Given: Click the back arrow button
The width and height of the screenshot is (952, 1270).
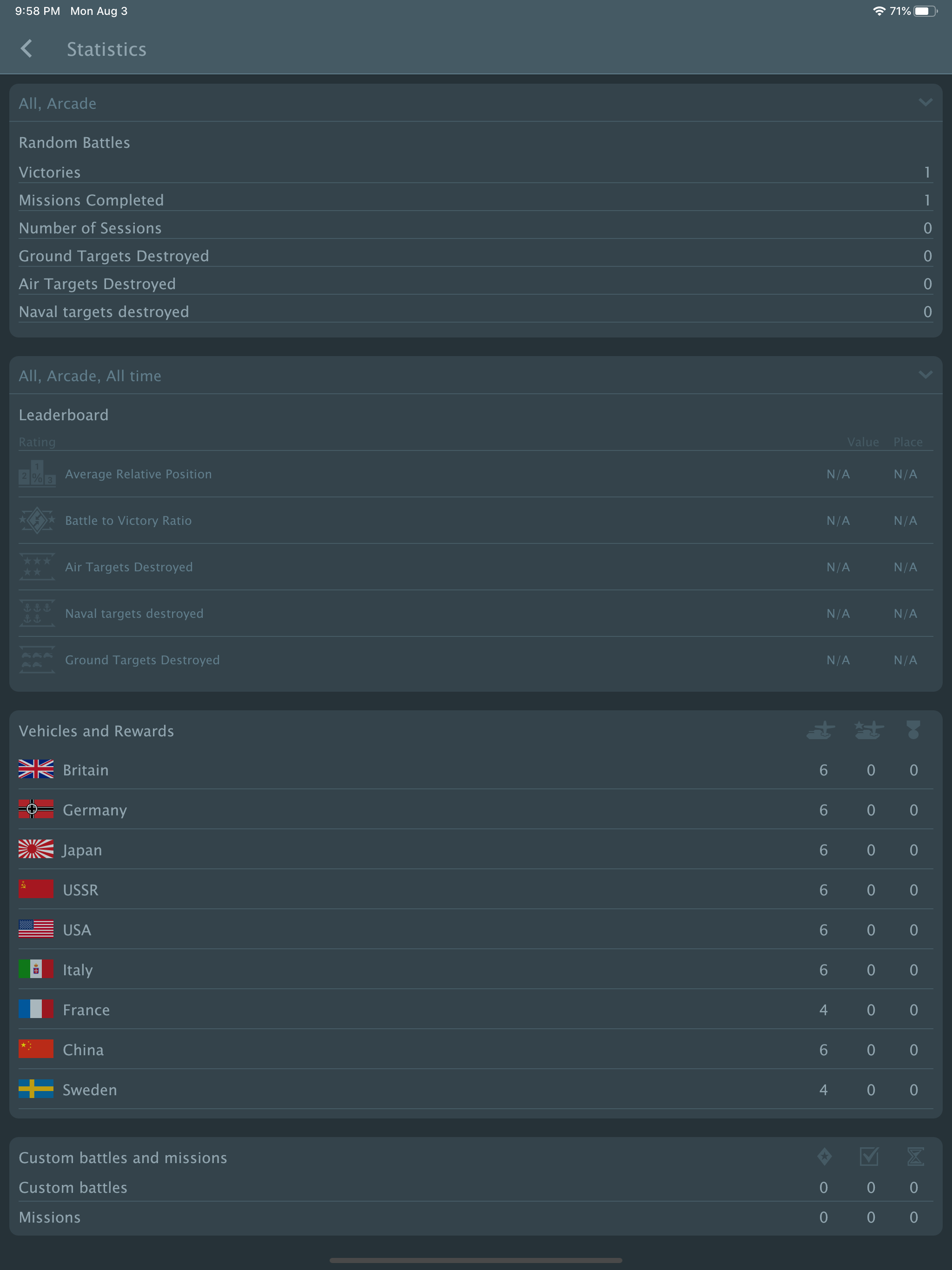Looking at the screenshot, I should tap(27, 49).
